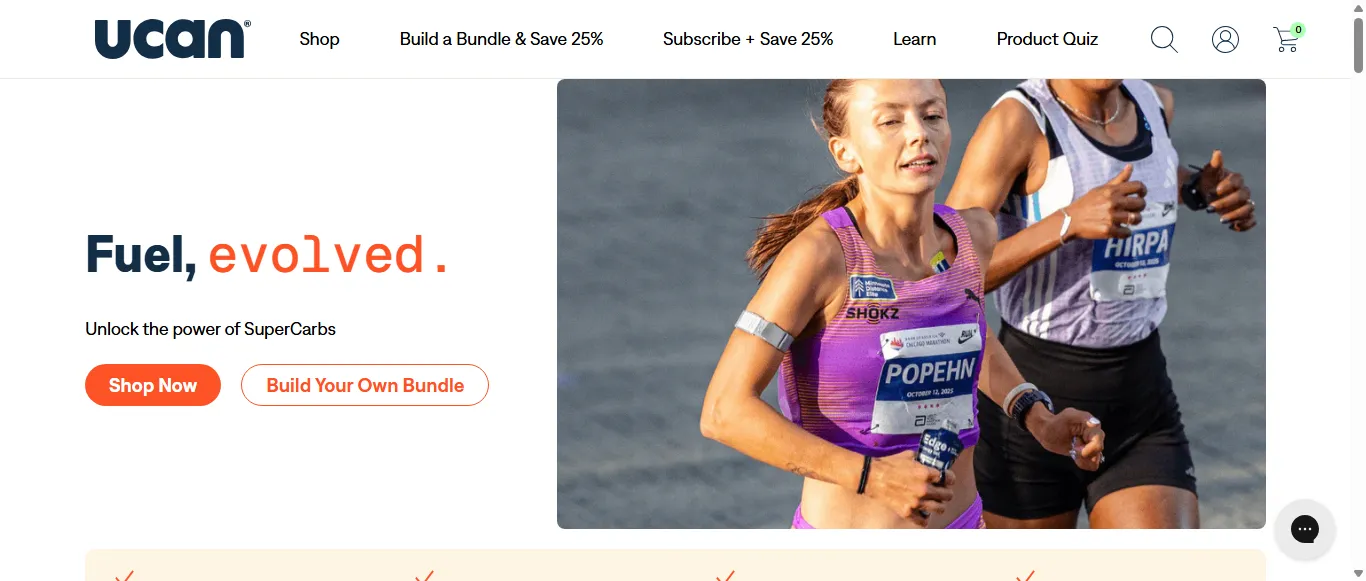Click the rightmost orange checkmark in the beige banner
Image resolution: width=1366 pixels, height=581 pixels.
(1025, 575)
